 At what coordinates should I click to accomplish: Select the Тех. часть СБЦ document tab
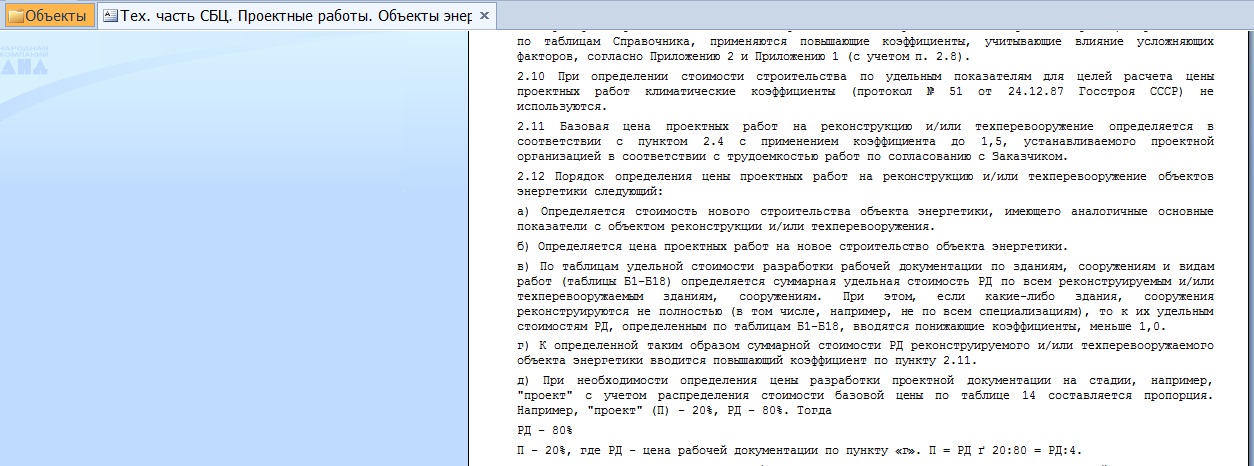[296, 15]
